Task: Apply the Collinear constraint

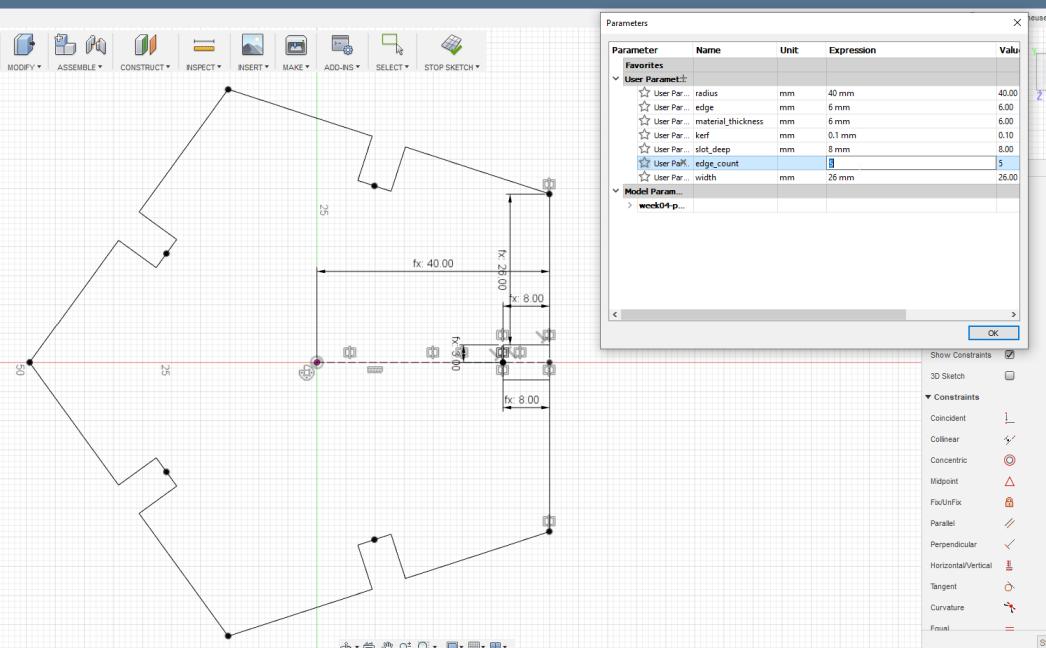Action: 1009,439
